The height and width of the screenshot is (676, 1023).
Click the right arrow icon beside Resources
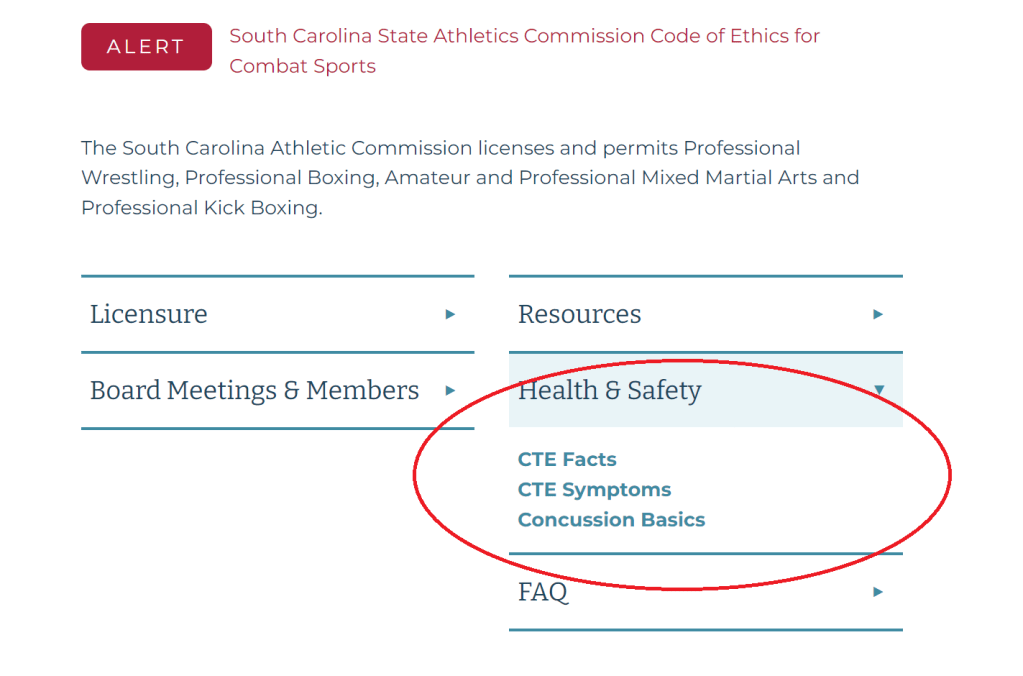[x=878, y=314]
